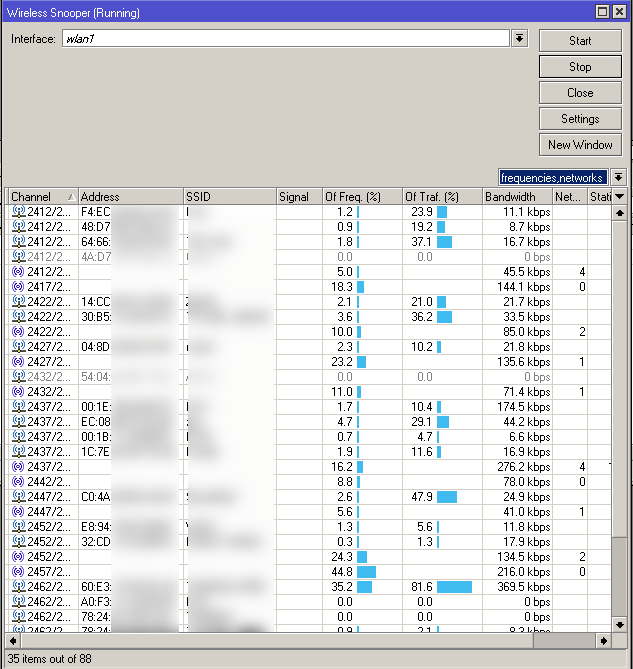Screen dimensions: 633x669
Task: Select the 2457 channel frequency icon
Action: [18, 572]
